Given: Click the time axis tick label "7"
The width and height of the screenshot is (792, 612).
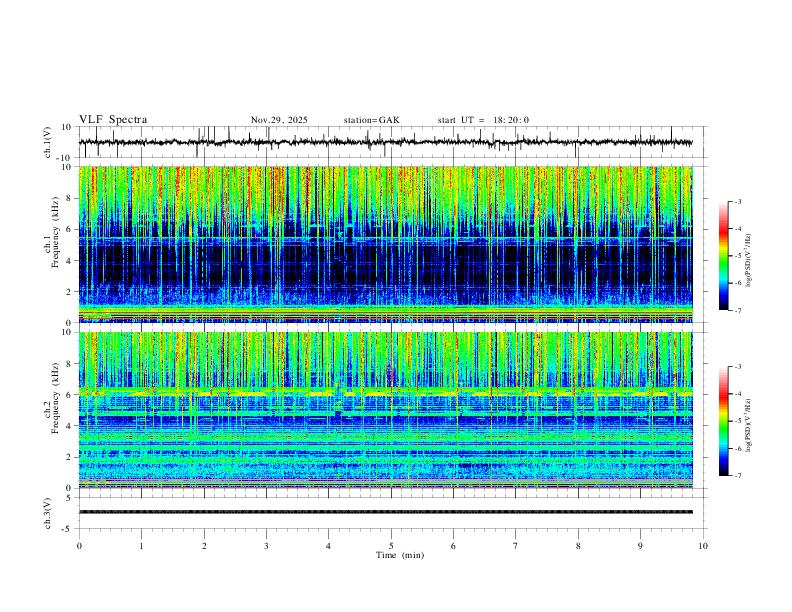Looking at the screenshot, I should (516, 546).
